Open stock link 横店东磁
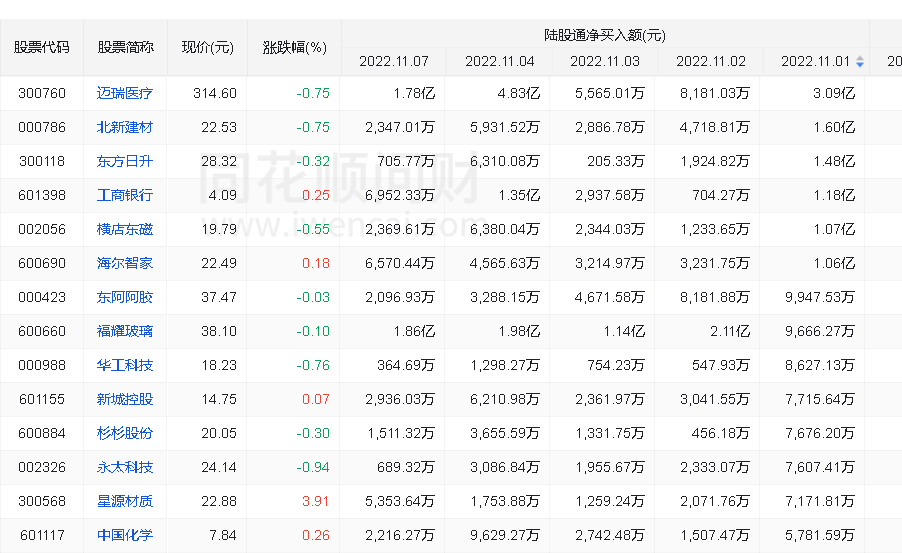Screen dimensions: 902x553 point(125,229)
